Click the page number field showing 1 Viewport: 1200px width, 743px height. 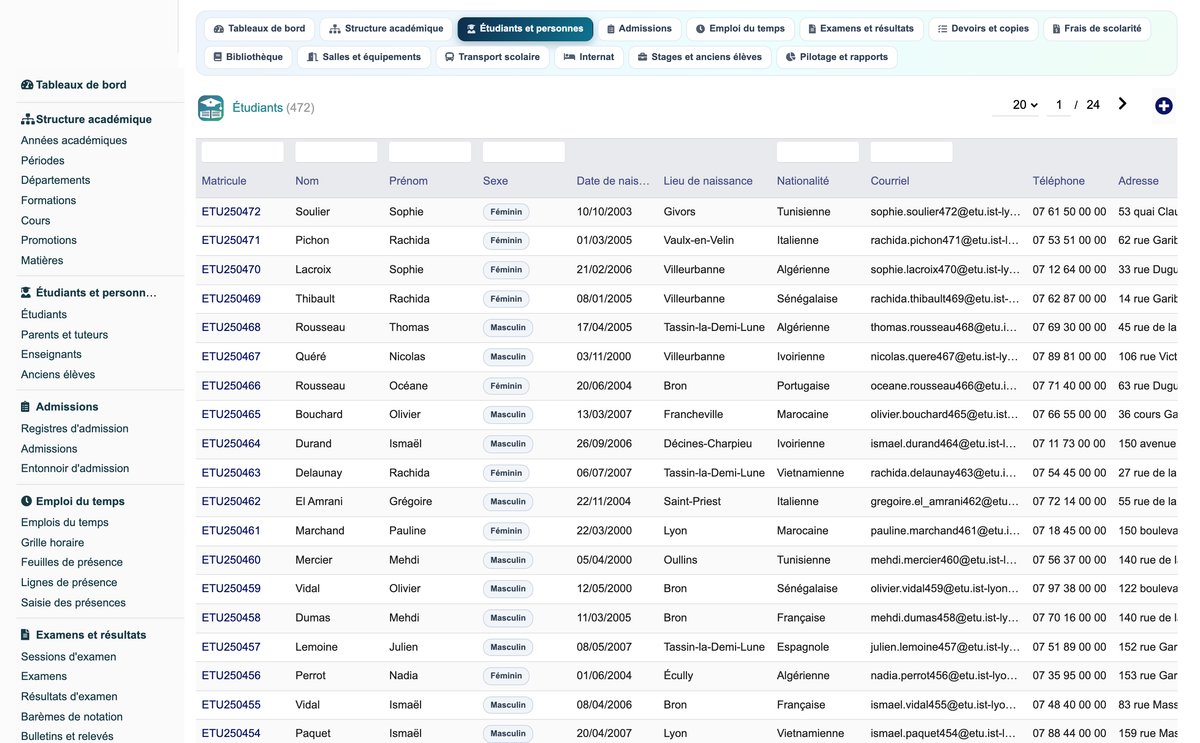tap(1059, 105)
